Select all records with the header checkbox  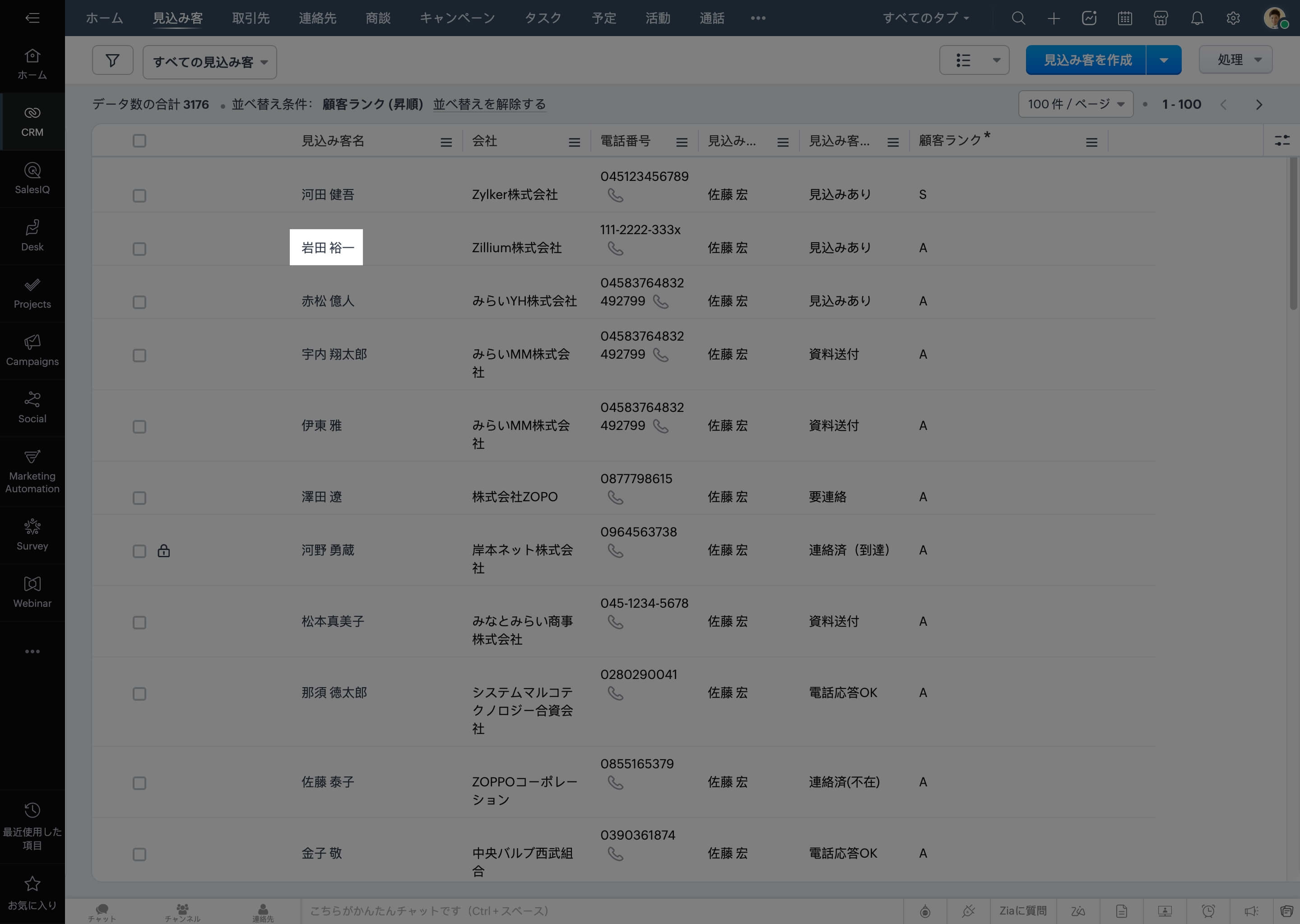pyautogui.click(x=139, y=140)
